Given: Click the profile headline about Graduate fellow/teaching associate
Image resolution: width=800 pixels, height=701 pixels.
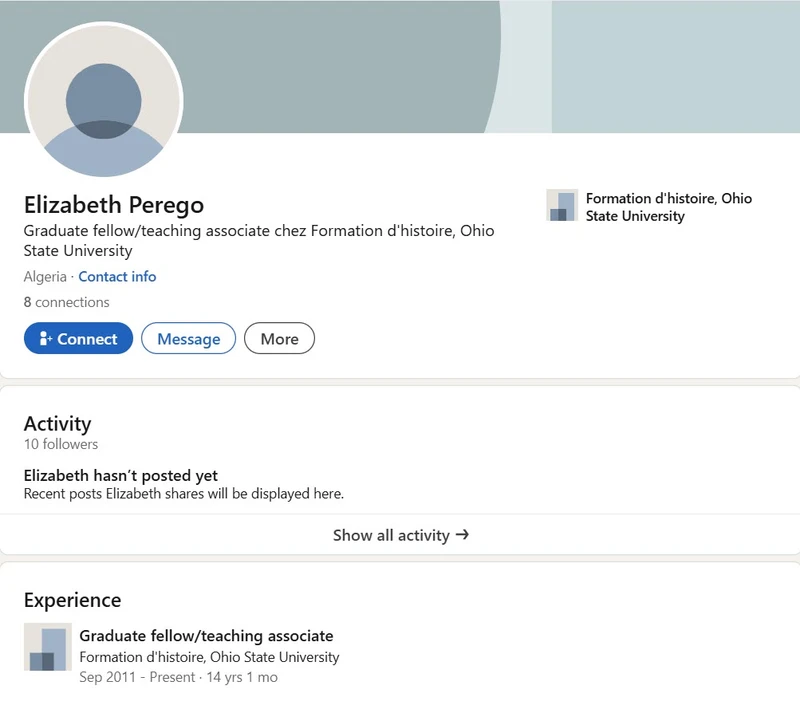Looking at the screenshot, I should 259,240.
